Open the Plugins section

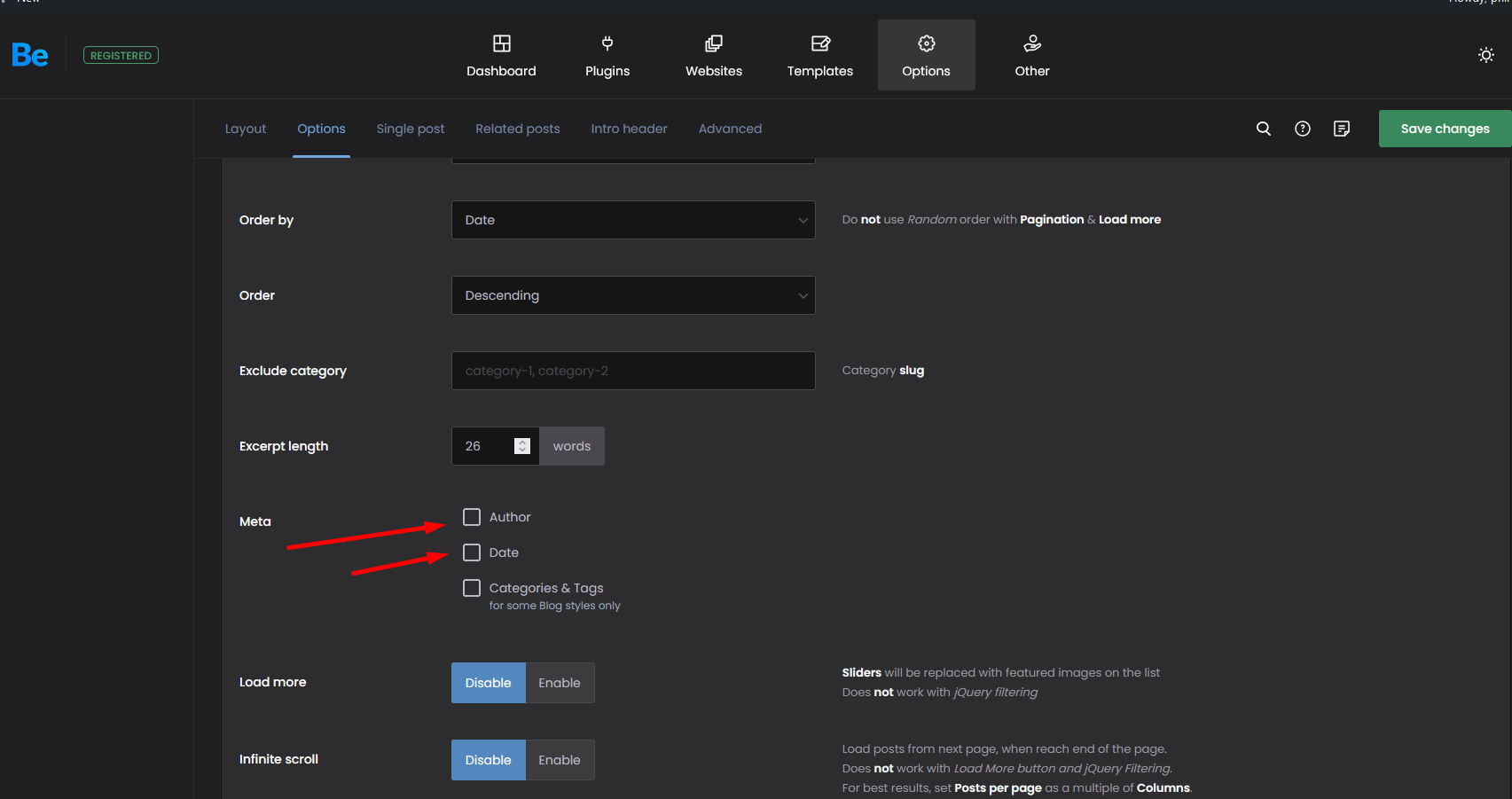tap(607, 55)
